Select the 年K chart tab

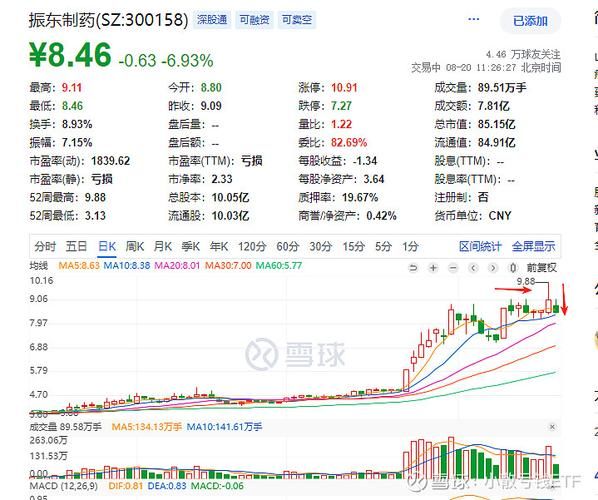pyautogui.click(x=219, y=246)
